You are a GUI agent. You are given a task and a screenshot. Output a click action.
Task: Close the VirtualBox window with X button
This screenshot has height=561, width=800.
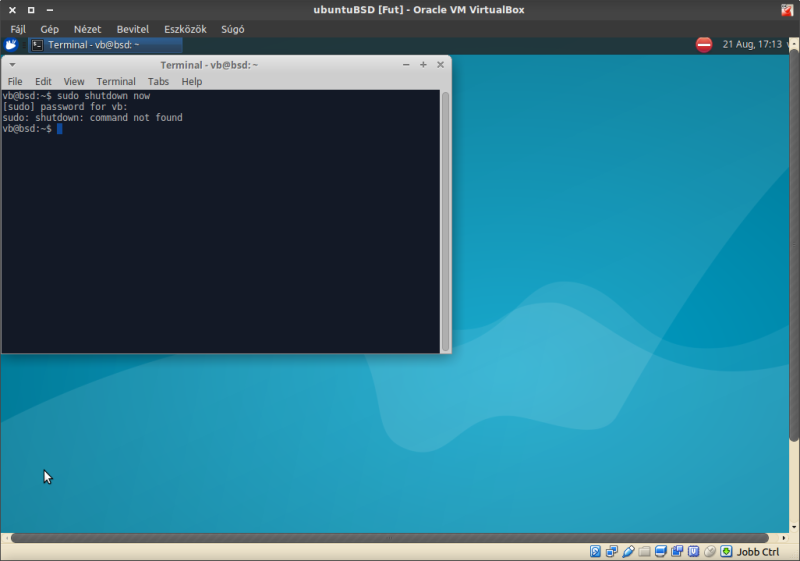pos(12,10)
